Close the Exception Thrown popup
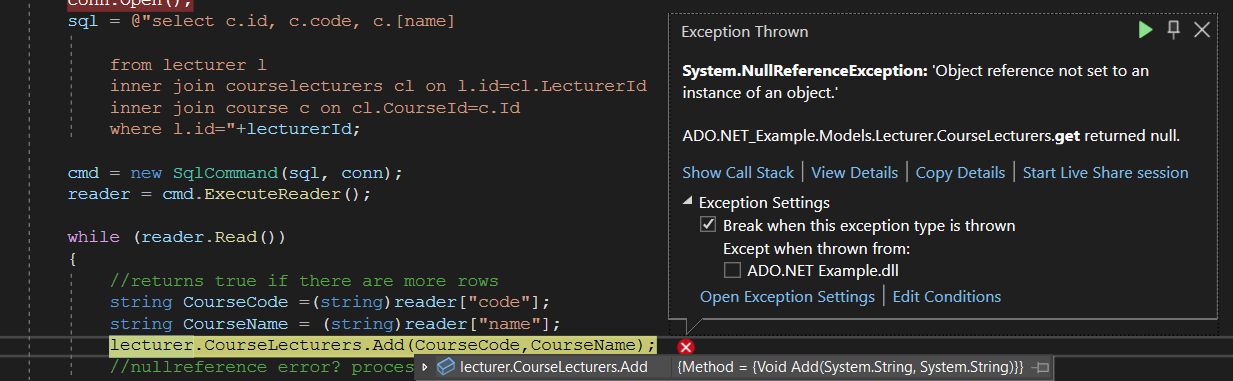The image size is (1233, 381). (1202, 31)
